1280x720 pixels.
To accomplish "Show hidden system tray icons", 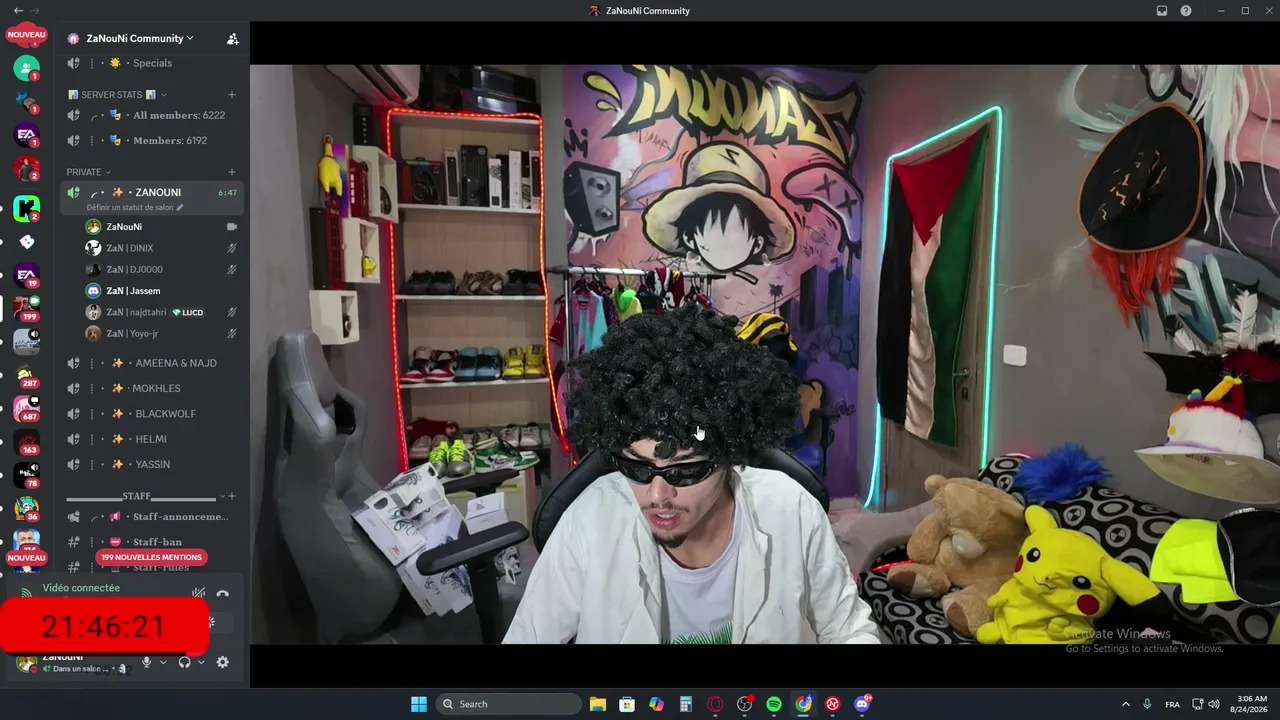I will pyautogui.click(x=1125, y=704).
